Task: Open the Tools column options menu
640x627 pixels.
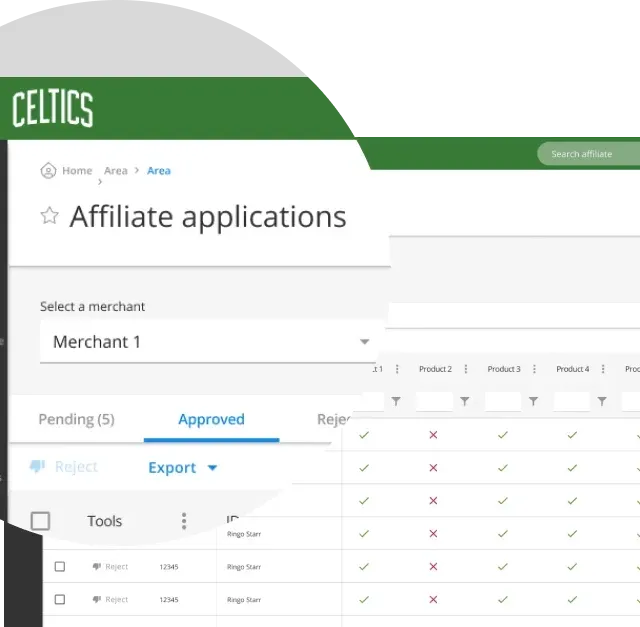Action: pos(184,521)
